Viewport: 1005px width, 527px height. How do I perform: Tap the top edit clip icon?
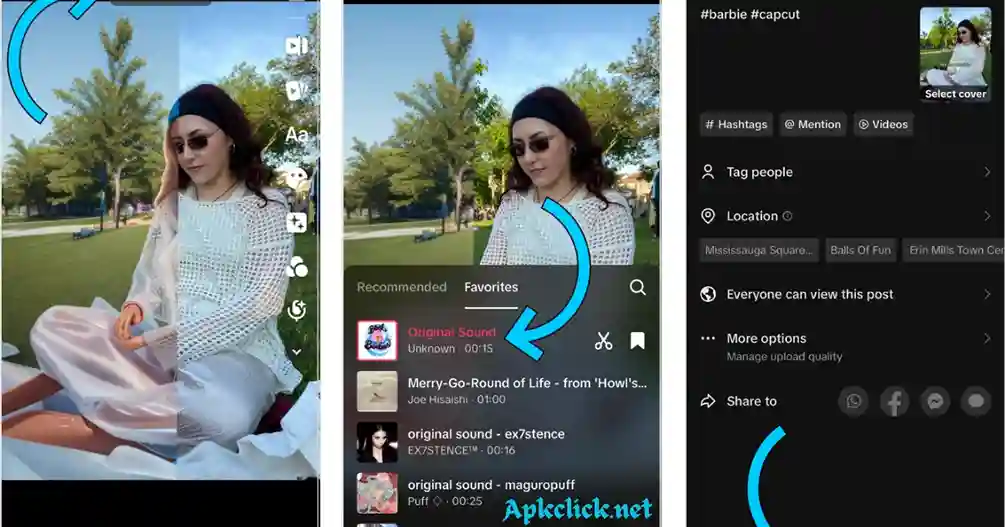coord(296,46)
